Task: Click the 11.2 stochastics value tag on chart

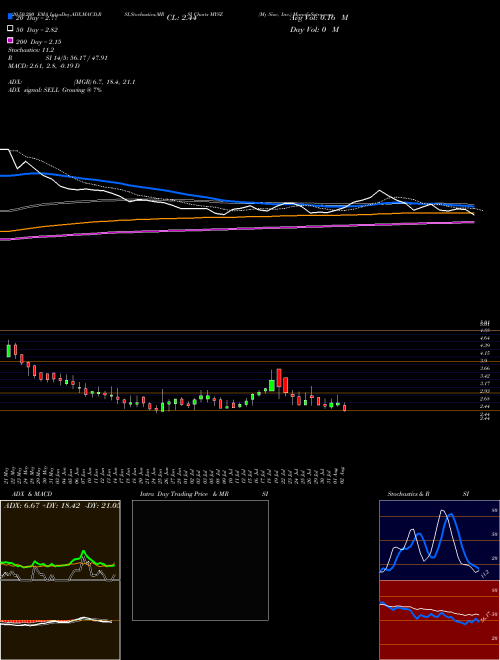Action: 484,574
